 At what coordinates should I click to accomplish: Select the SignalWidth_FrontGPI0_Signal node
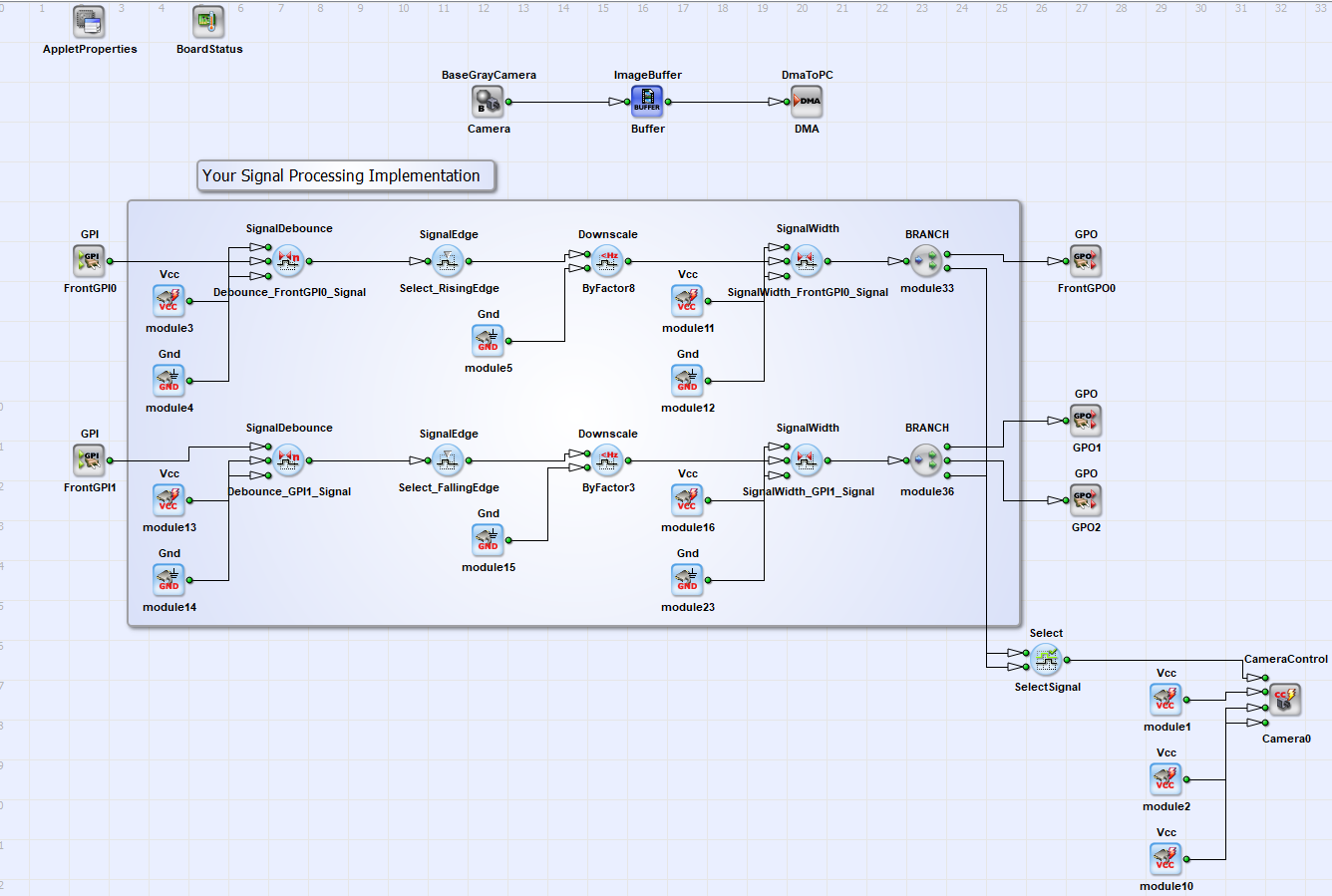tap(808, 261)
